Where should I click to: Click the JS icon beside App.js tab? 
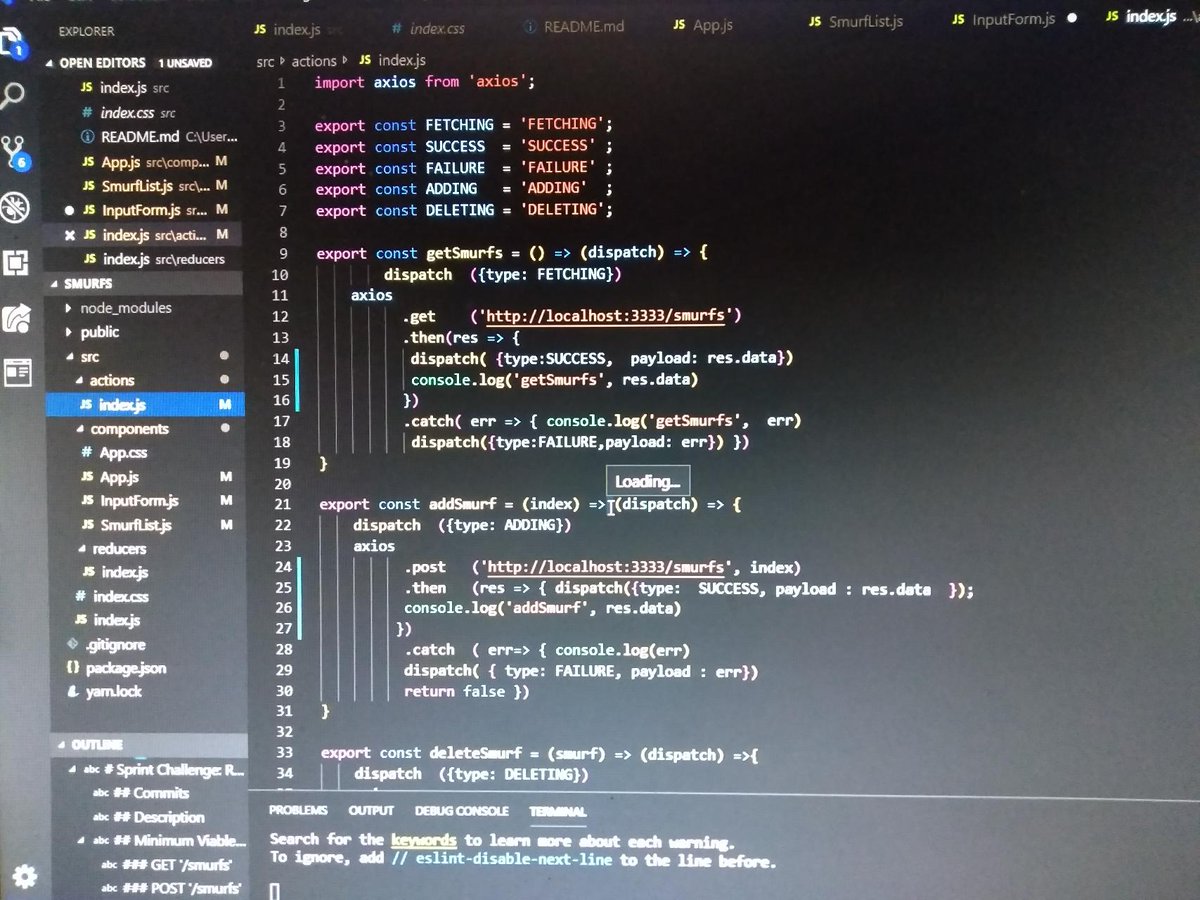coord(680,24)
